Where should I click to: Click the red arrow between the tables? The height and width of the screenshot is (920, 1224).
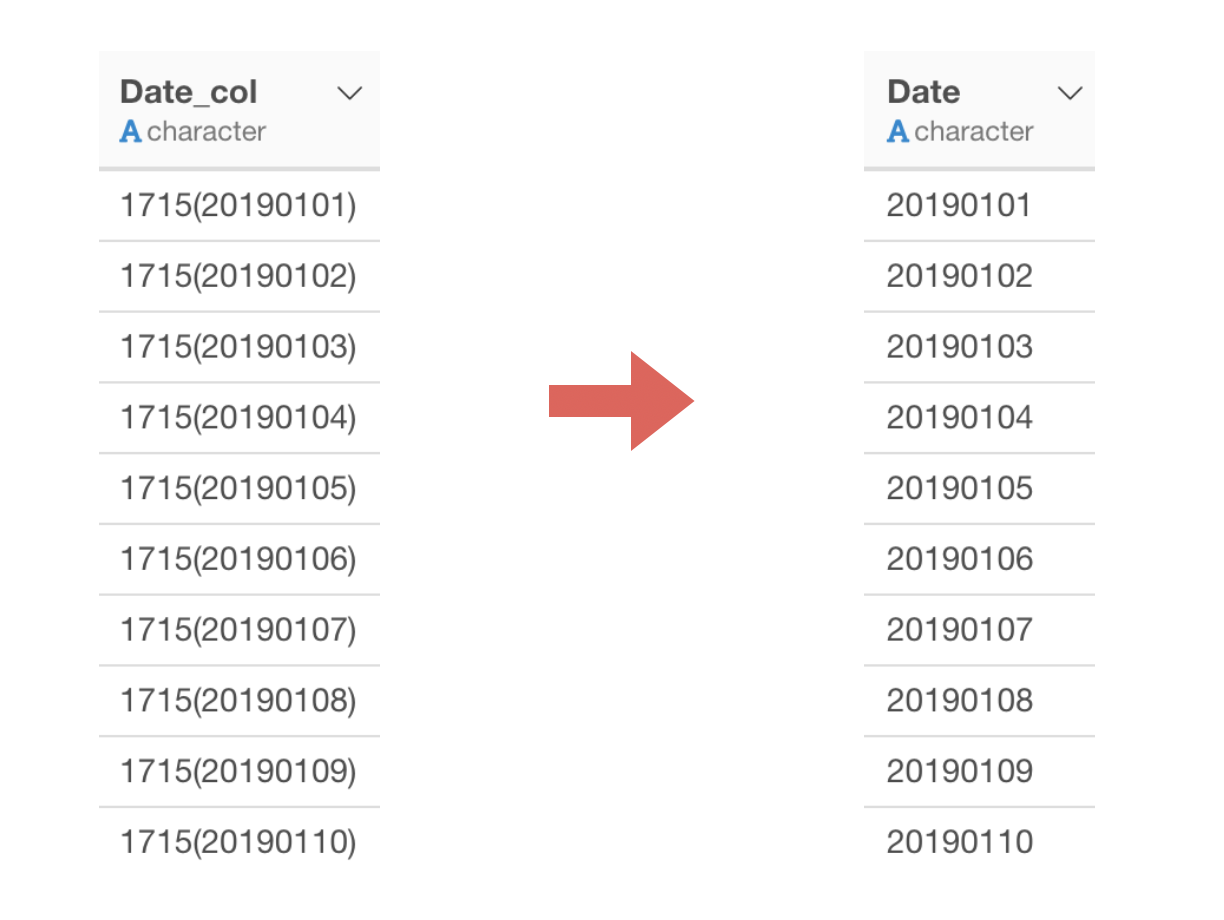(x=621, y=401)
